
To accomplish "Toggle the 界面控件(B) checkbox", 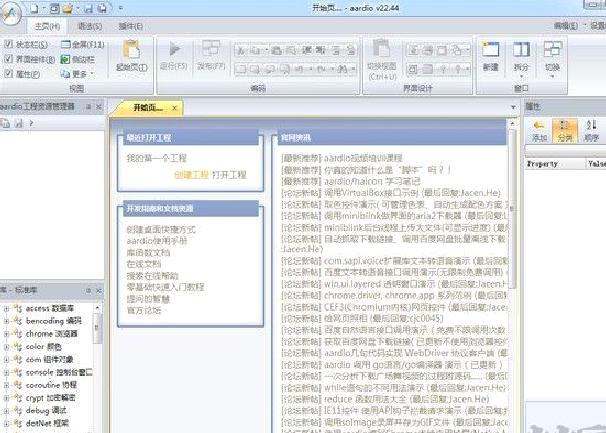I will point(9,59).
